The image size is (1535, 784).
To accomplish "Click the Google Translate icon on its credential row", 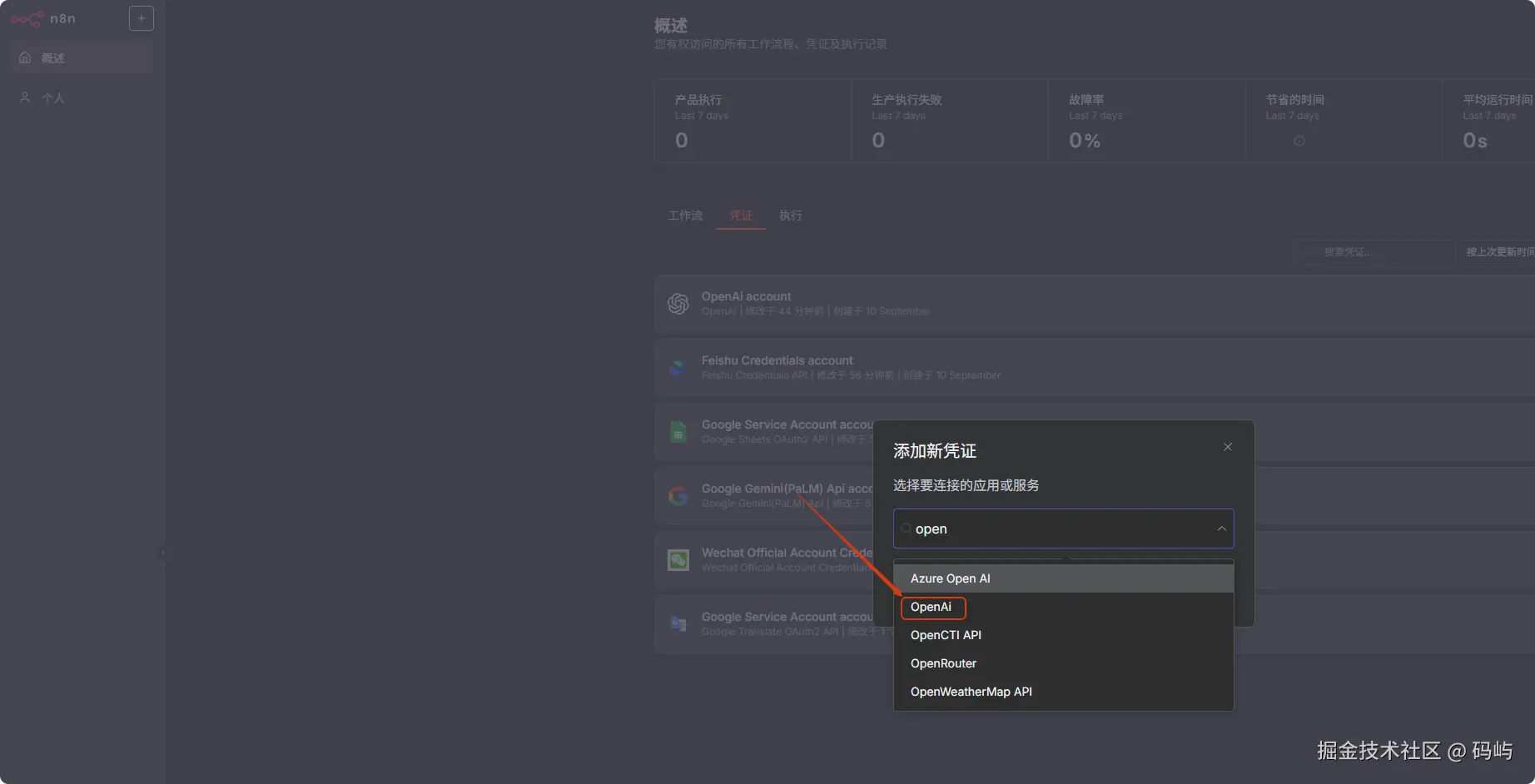I will point(678,624).
